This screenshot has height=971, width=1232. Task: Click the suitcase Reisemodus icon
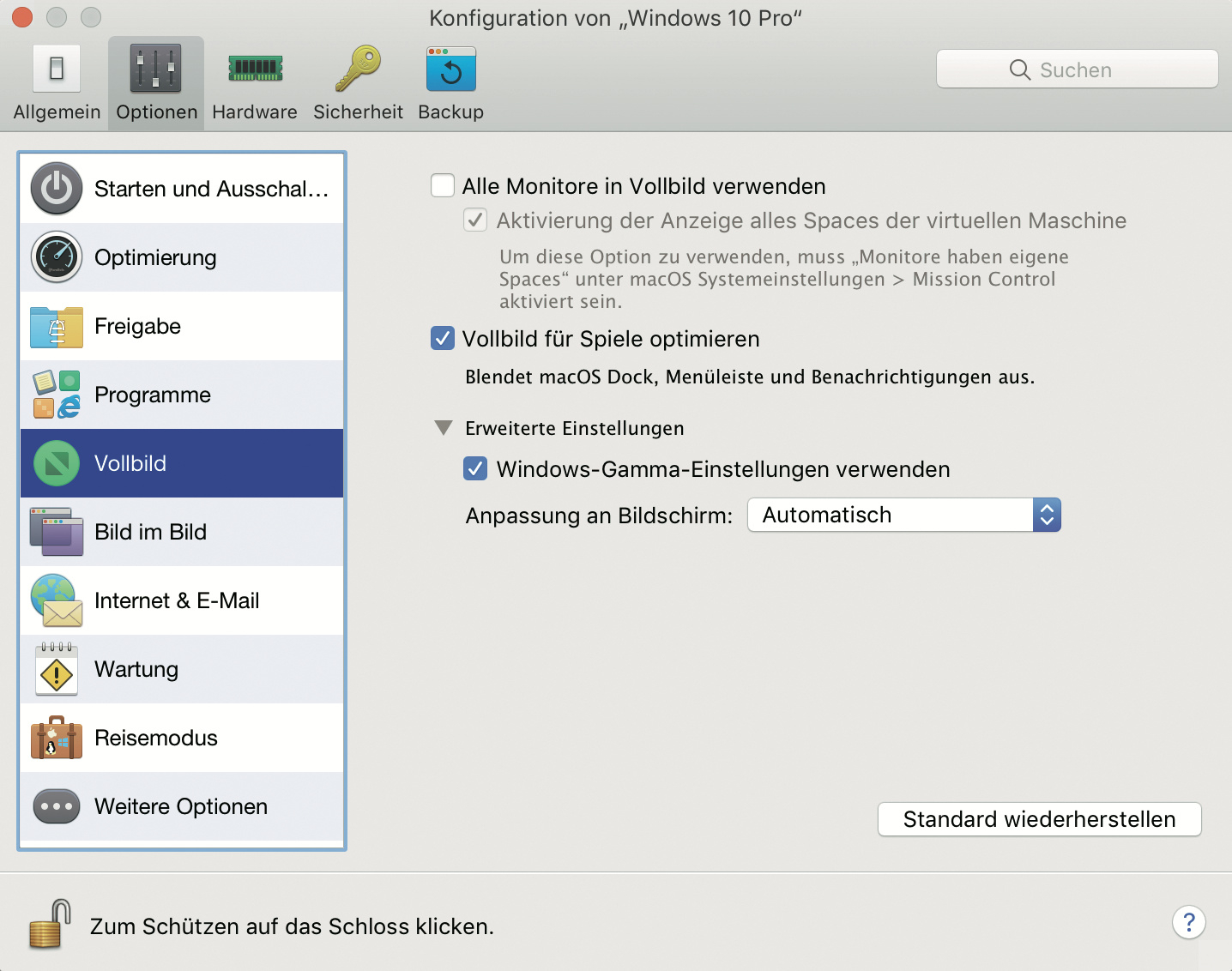click(x=57, y=738)
